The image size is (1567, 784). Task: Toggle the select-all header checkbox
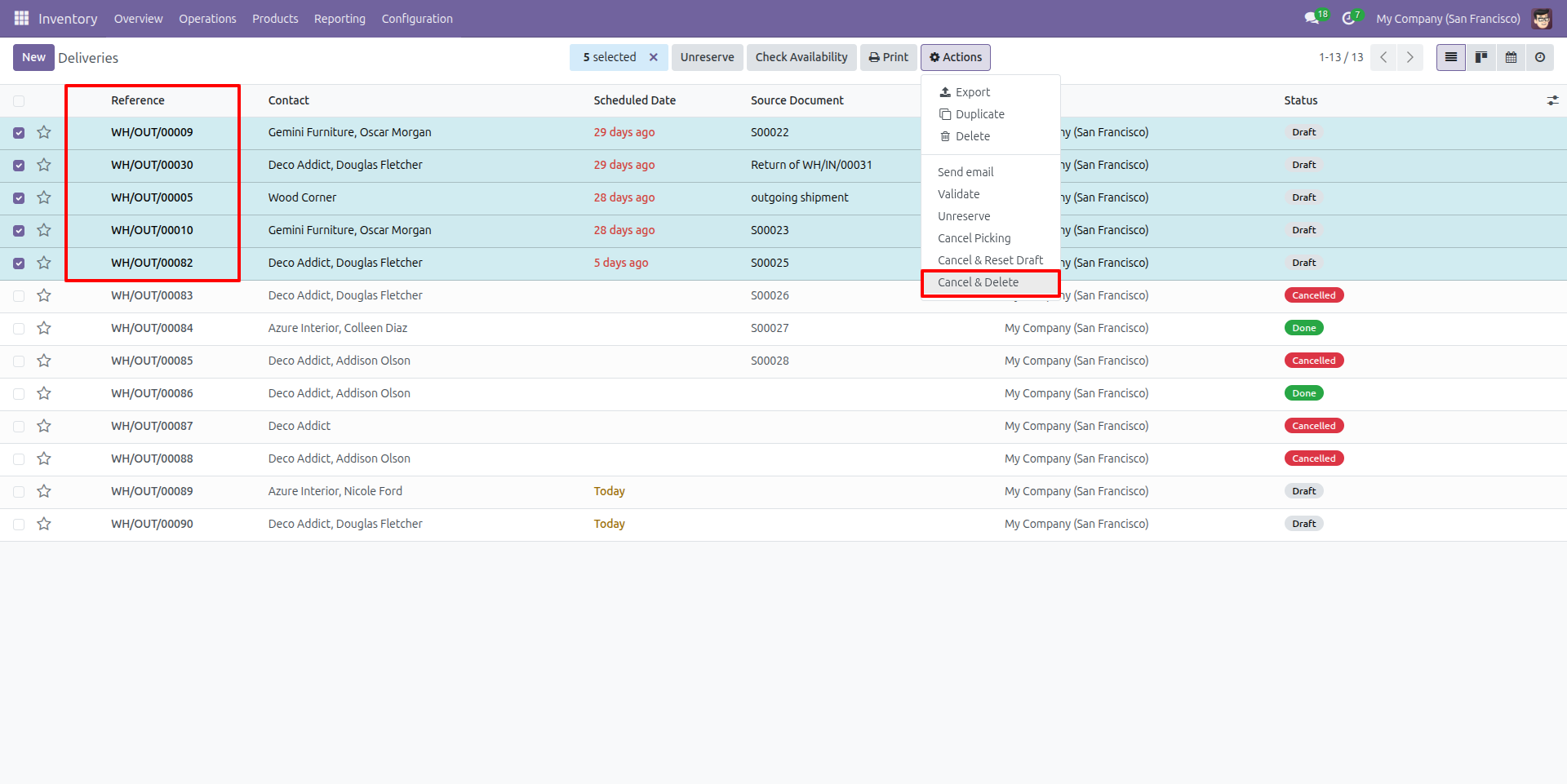click(x=19, y=101)
